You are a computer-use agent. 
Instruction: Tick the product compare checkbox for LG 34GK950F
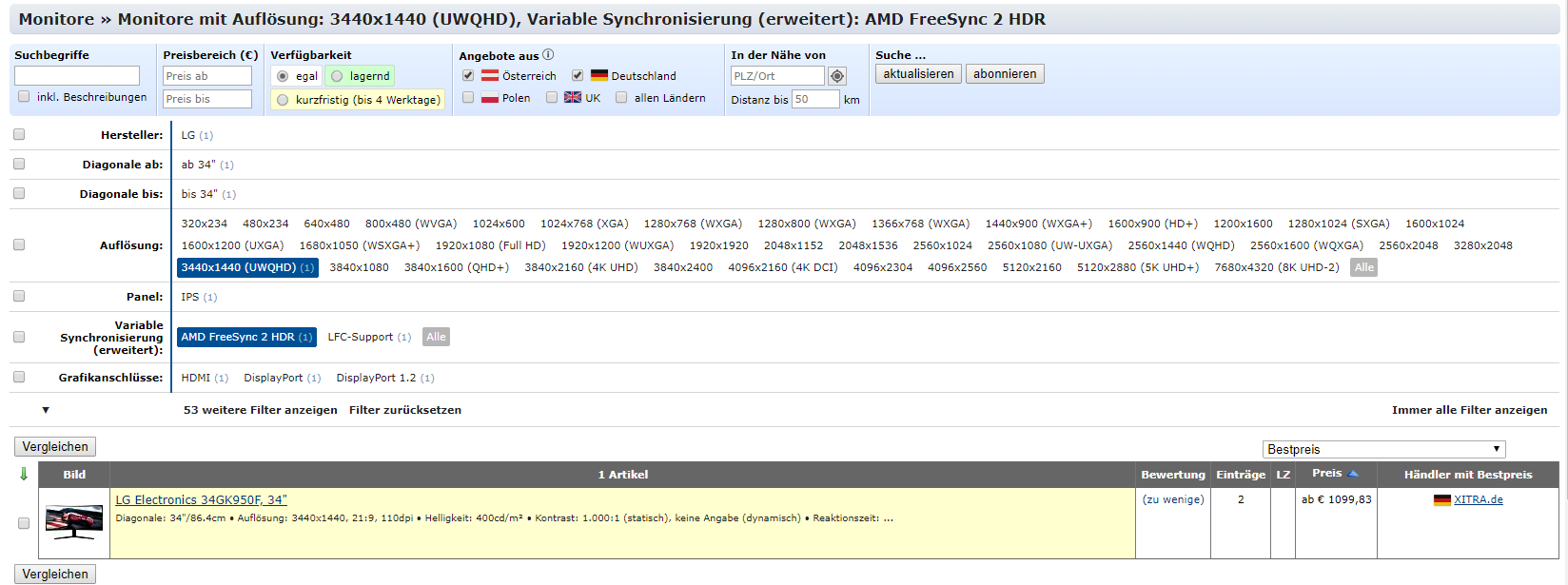tap(24, 523)
